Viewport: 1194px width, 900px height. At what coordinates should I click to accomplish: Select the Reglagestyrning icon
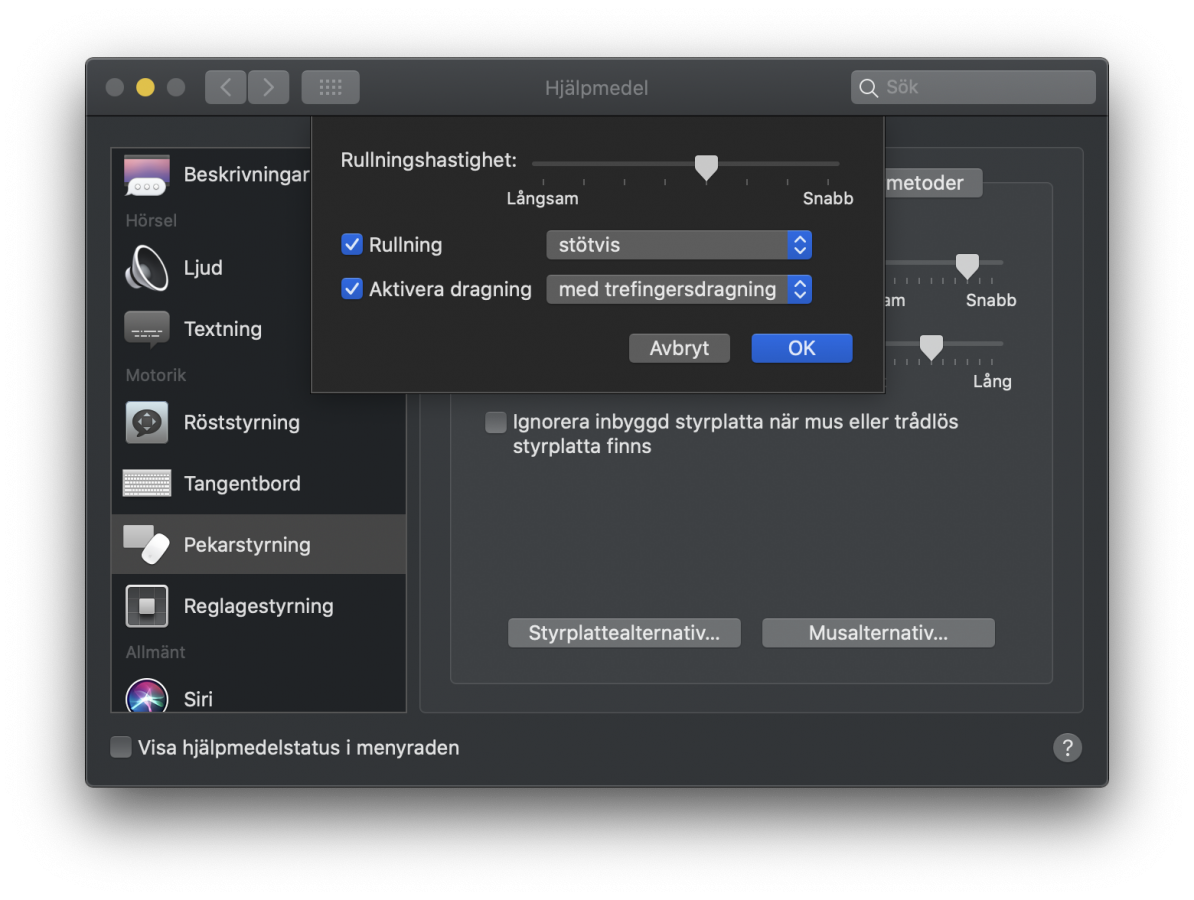pyautogui.click(x=147, y=606)
